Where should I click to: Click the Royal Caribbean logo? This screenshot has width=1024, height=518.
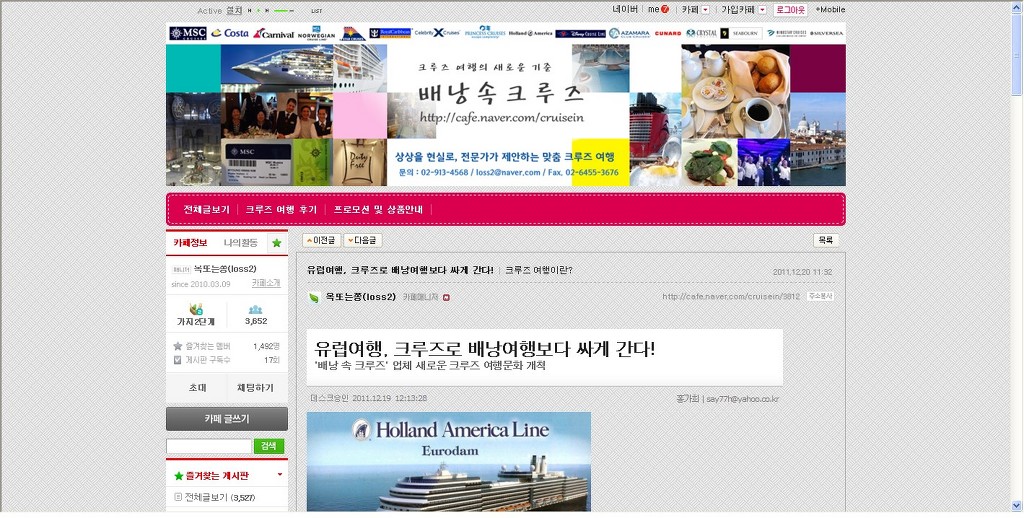[x=390, y=33]
